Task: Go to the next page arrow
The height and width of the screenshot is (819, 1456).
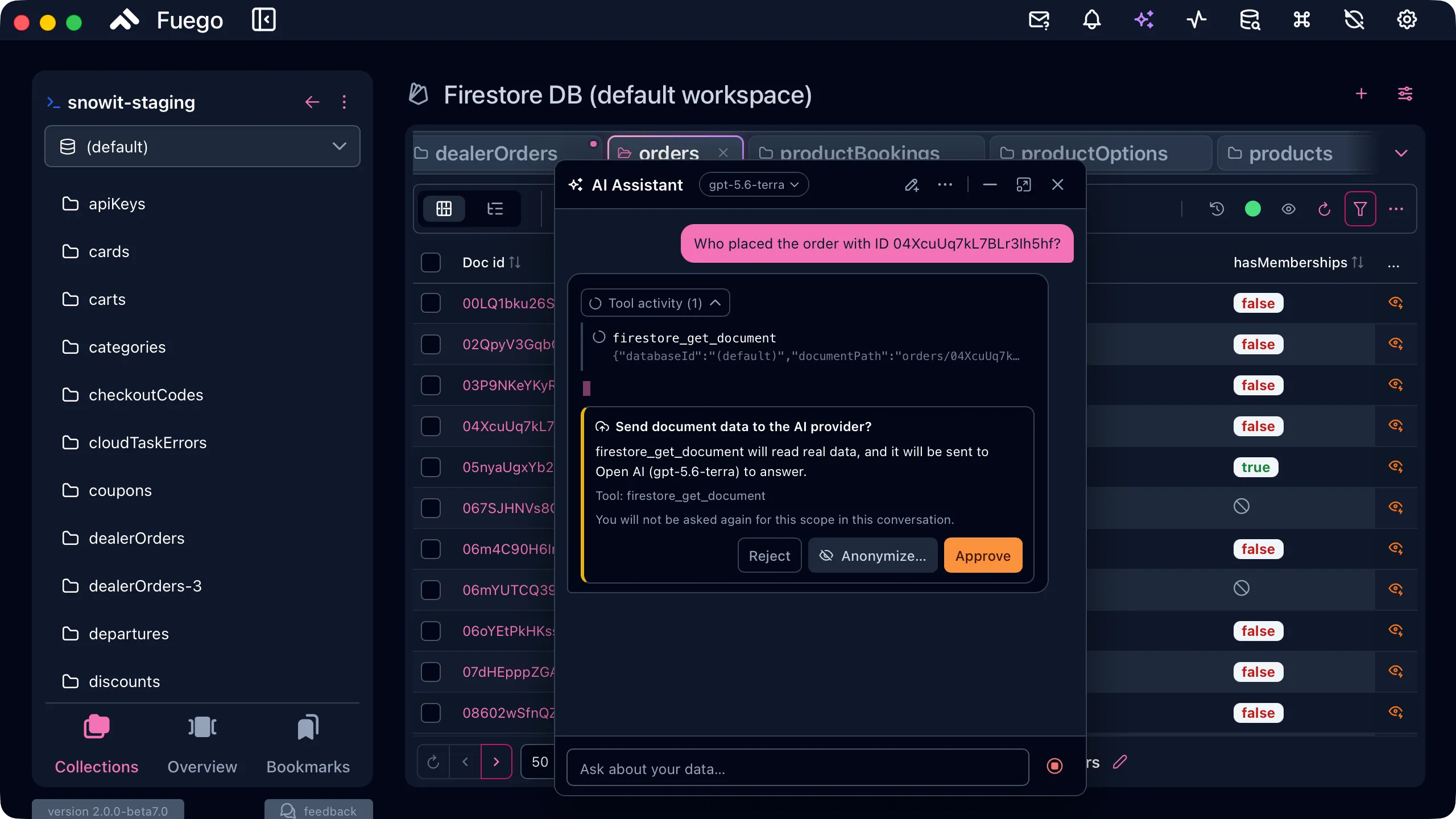Action: point(496,762)
